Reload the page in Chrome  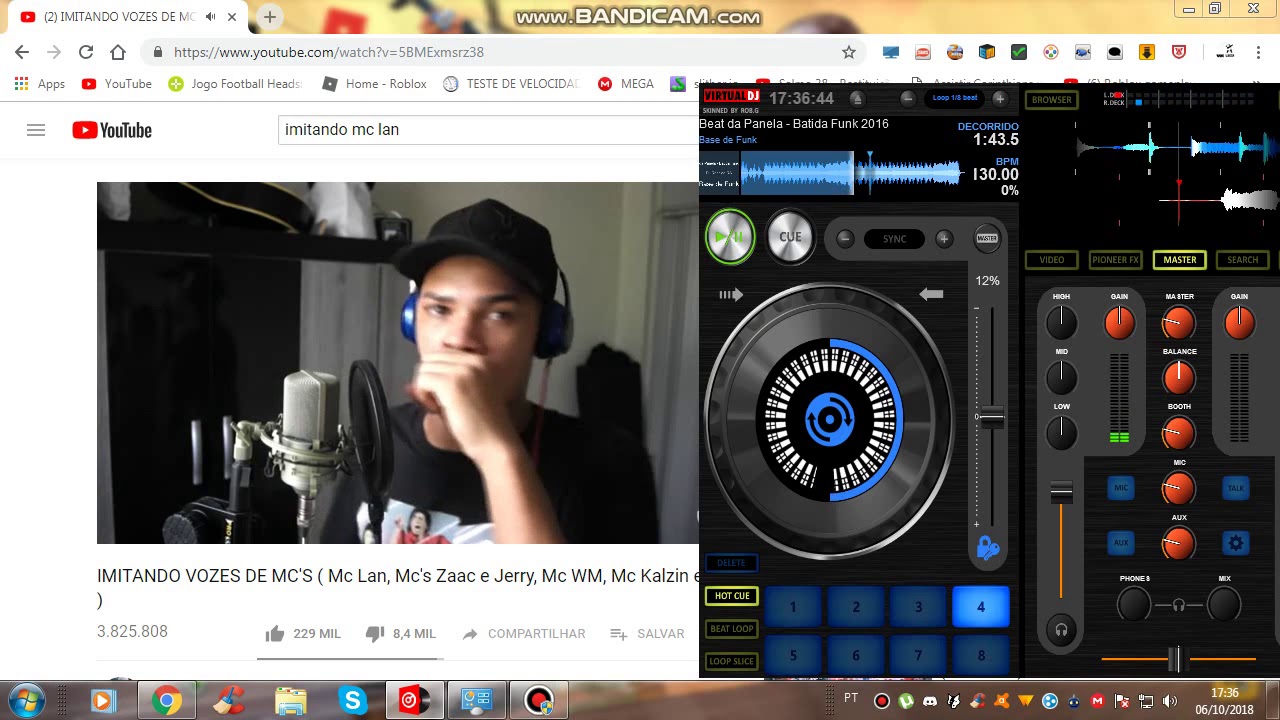tap(86, 52)
